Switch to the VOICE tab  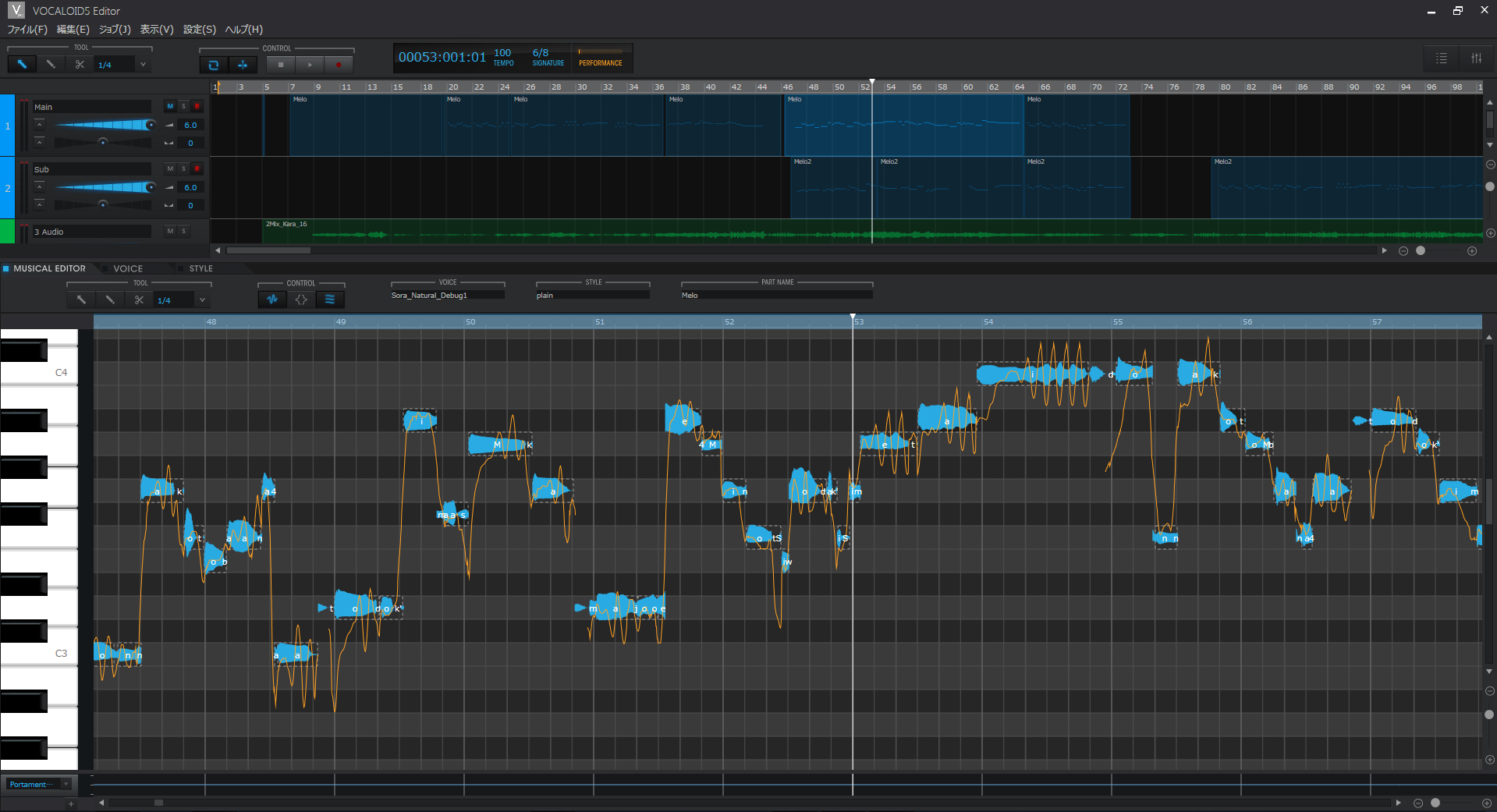tap(128, 268)
